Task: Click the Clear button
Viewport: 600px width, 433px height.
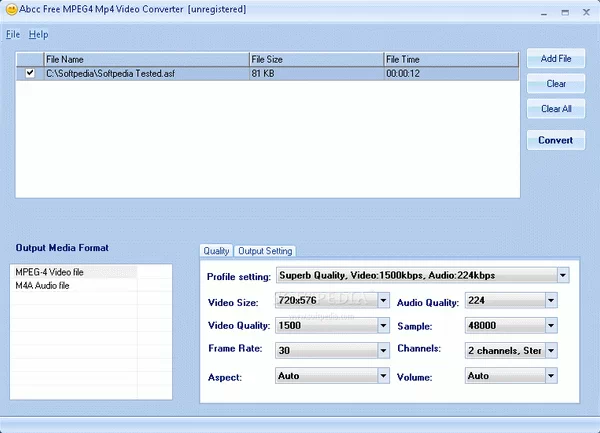Action: [x=556, y=83]
